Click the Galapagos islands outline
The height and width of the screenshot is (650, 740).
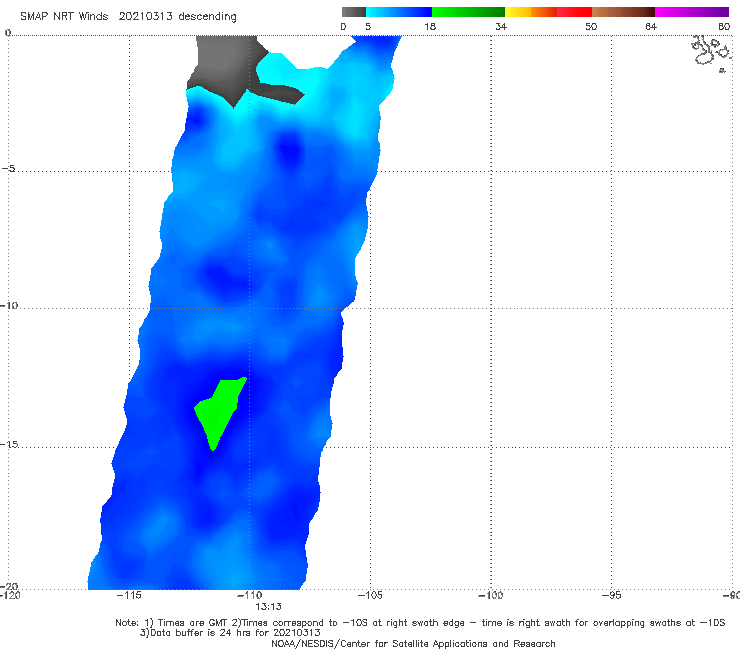[711, 52]
